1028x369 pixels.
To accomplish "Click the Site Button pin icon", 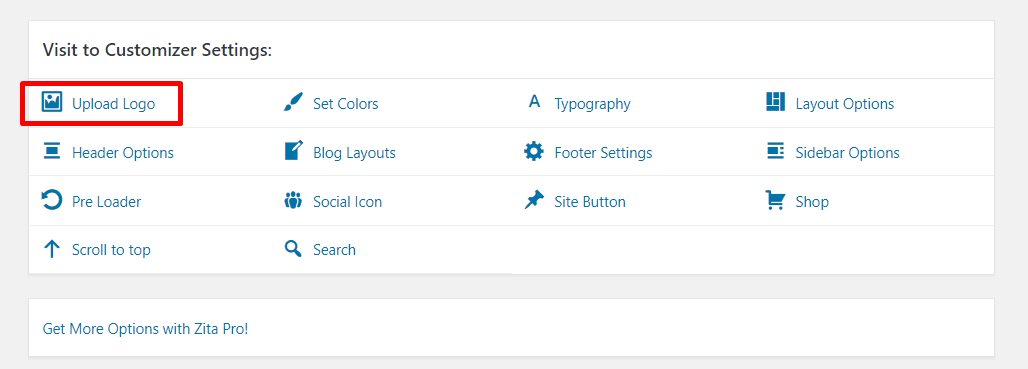I will [534, 200].
